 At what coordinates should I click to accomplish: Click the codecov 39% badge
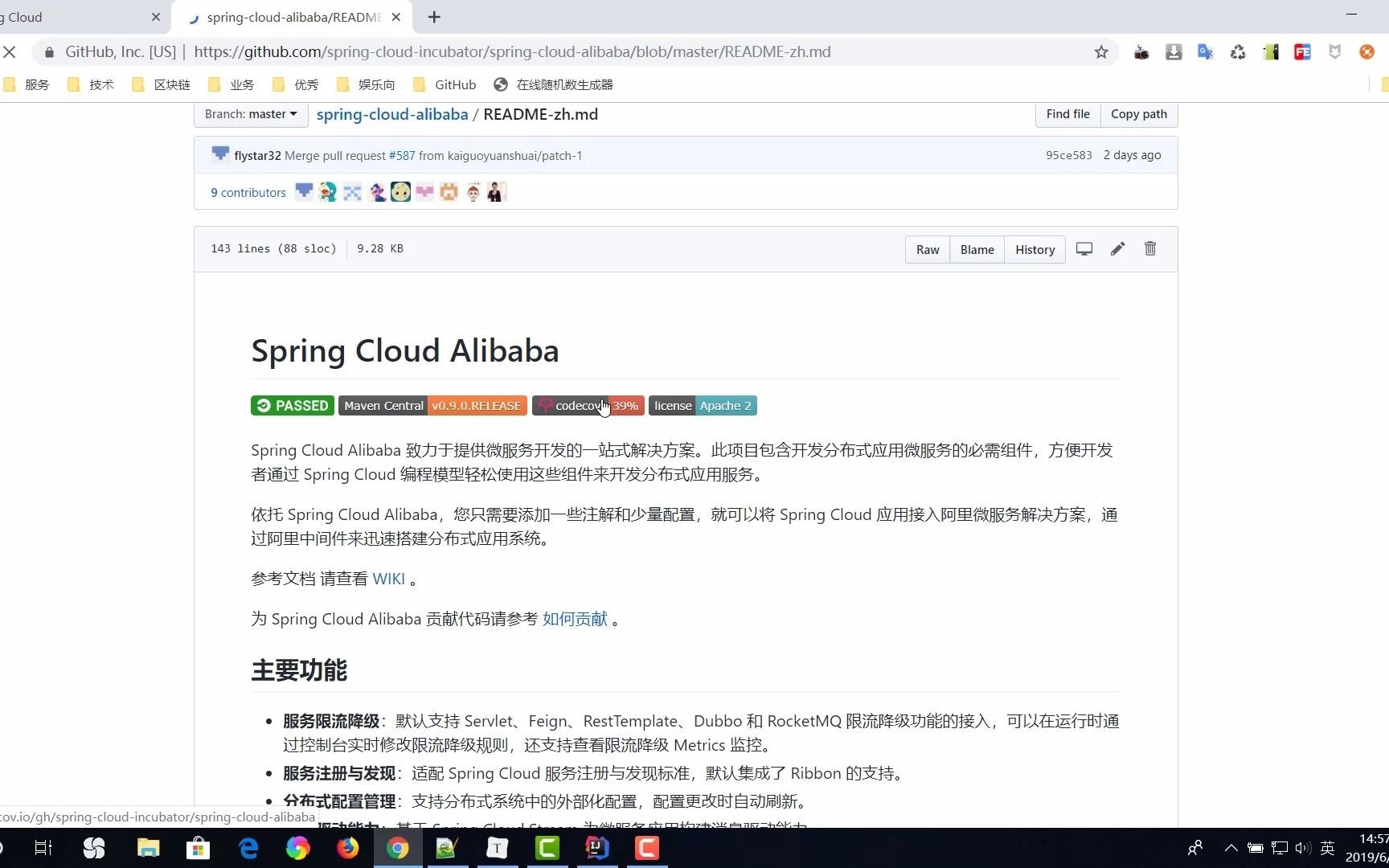(x=588, y=406)
